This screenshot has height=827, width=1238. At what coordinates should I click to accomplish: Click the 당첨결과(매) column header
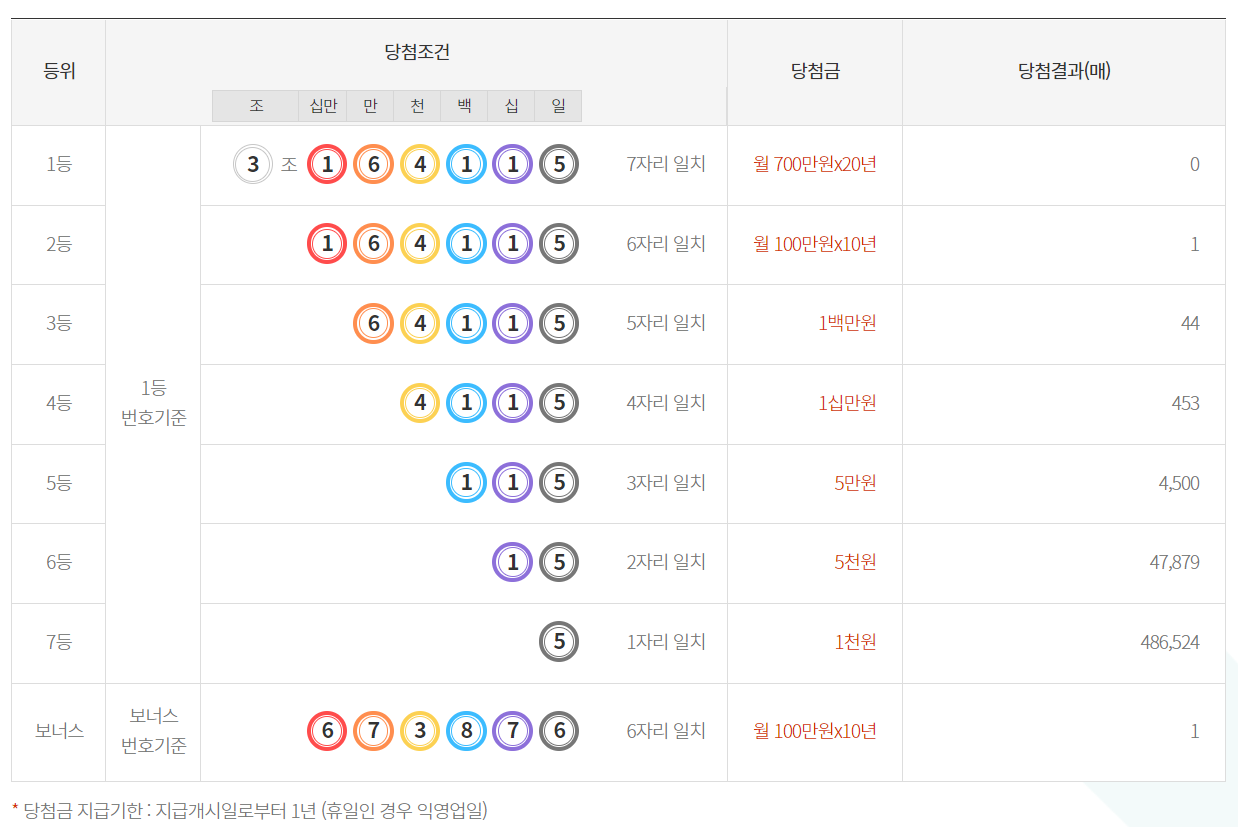[1063, 71]
